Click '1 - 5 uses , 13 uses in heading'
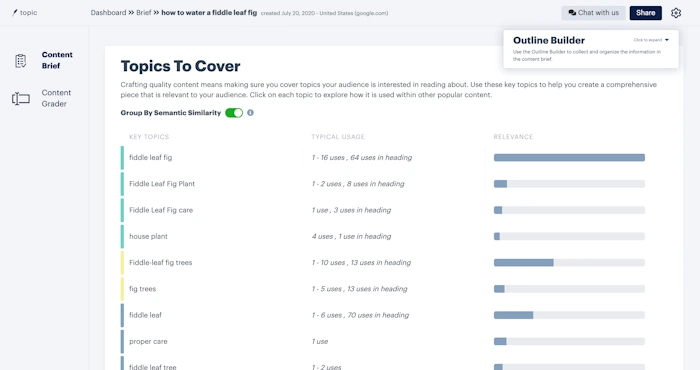 [359, 289]
